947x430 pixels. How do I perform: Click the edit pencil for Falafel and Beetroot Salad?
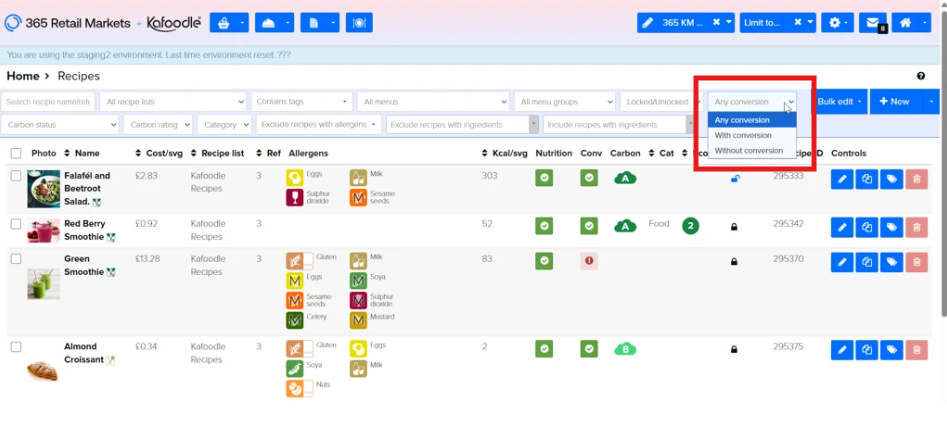point(842,178)
